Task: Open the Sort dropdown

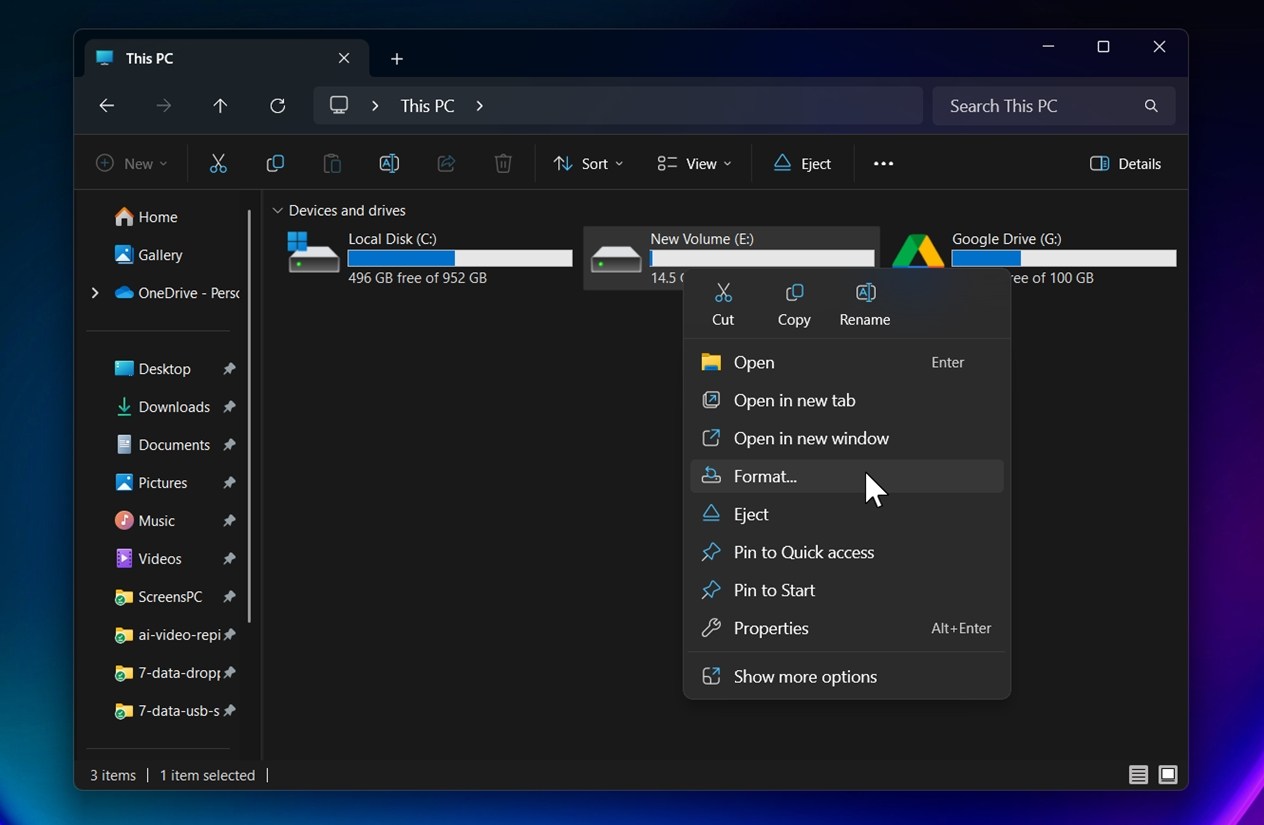Action: (x=589, y=164)
